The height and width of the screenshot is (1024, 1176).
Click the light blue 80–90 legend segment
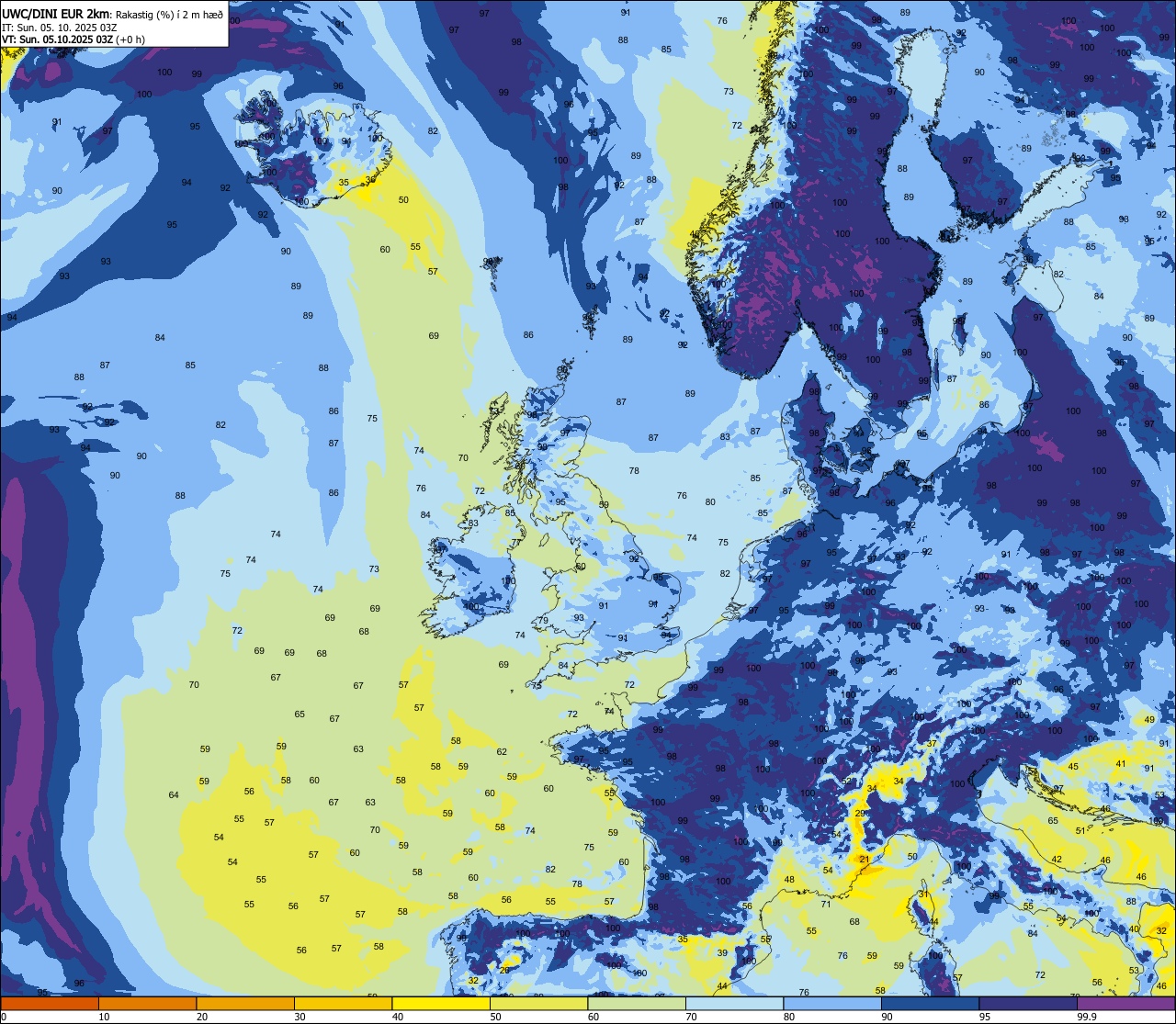coord(832,1003)
